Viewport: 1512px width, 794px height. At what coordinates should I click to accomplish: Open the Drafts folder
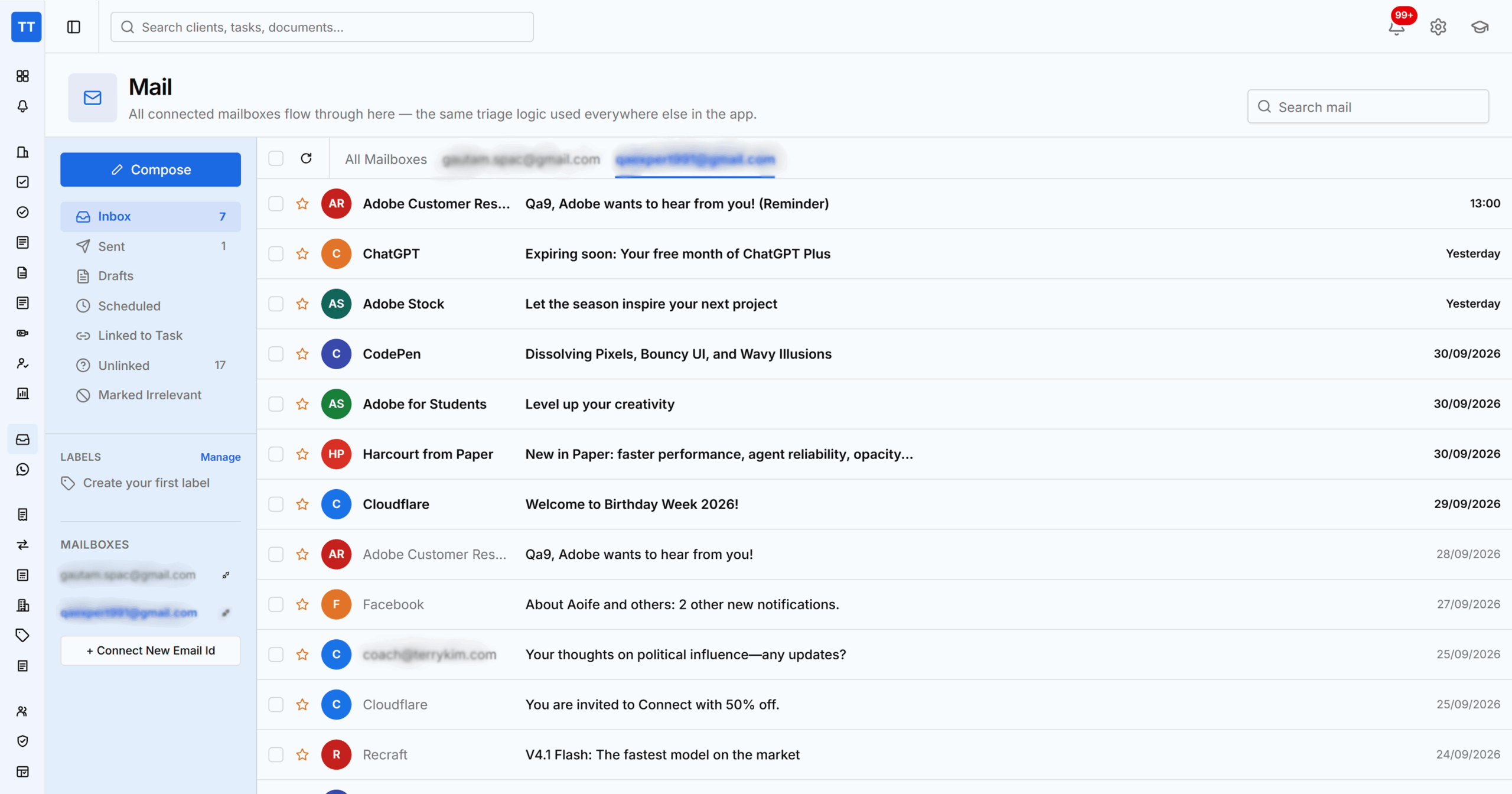tap(151, 276)
